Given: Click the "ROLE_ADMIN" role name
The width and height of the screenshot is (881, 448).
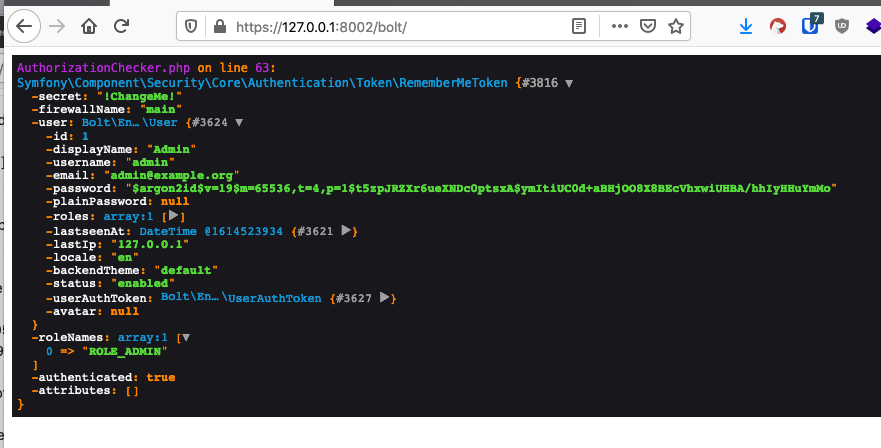Looking at the screenshot, I should (125, 351).
